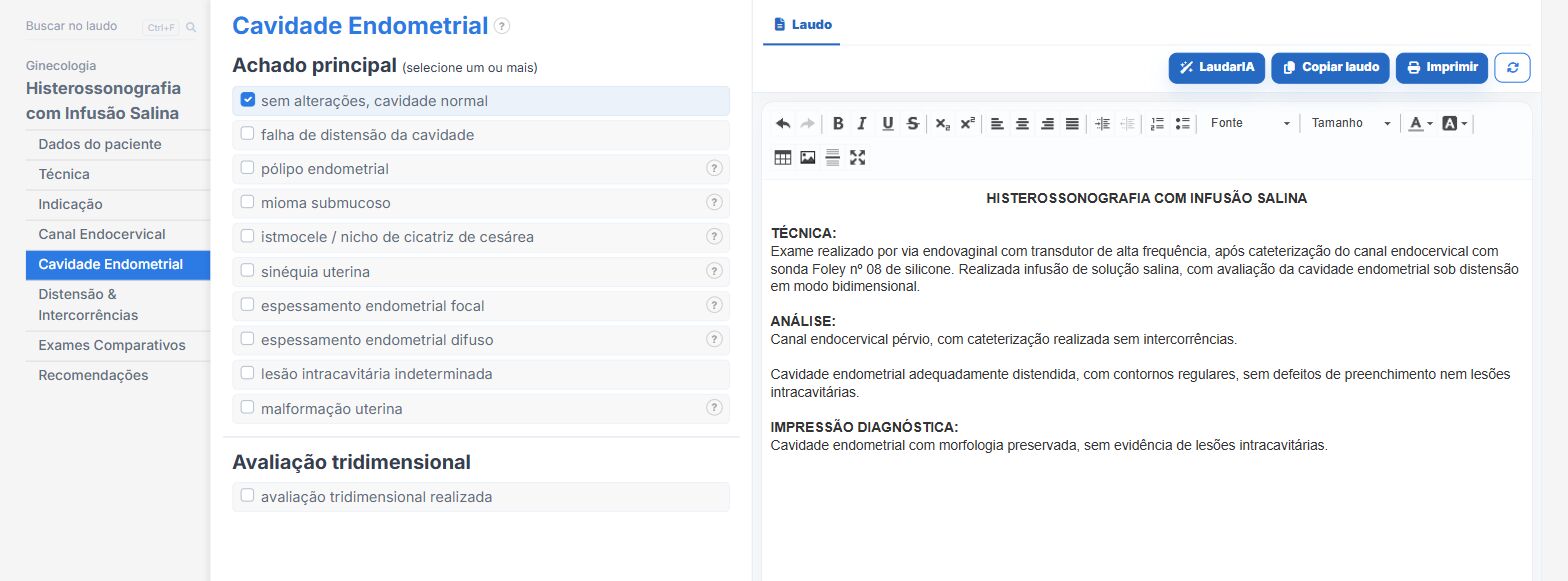Insert a horizontal line in the laudo
The image size is (1568, 581).
pyautogui.click(x=832, y=157)
